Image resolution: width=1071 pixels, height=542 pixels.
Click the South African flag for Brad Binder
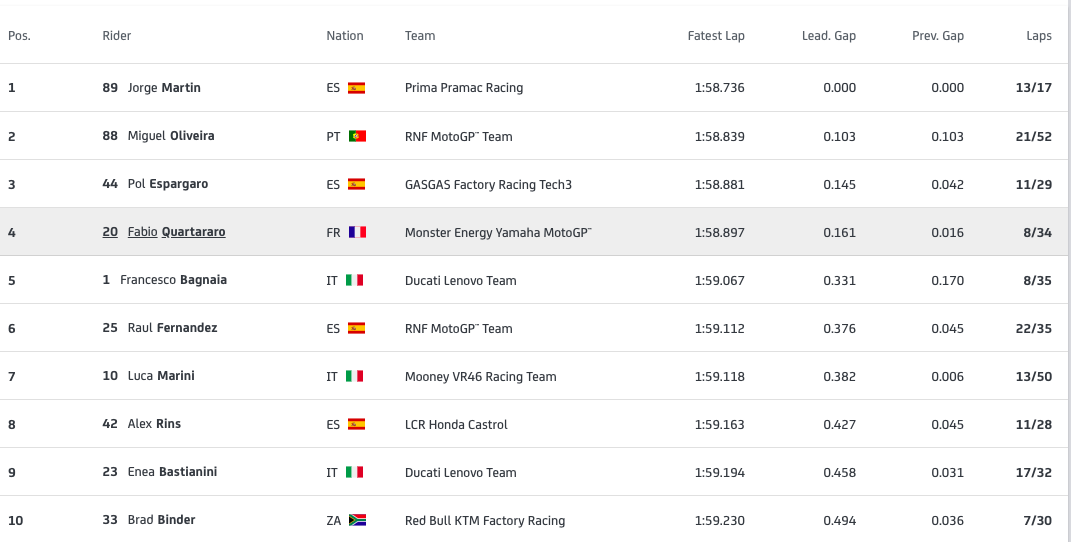[357, 520]
